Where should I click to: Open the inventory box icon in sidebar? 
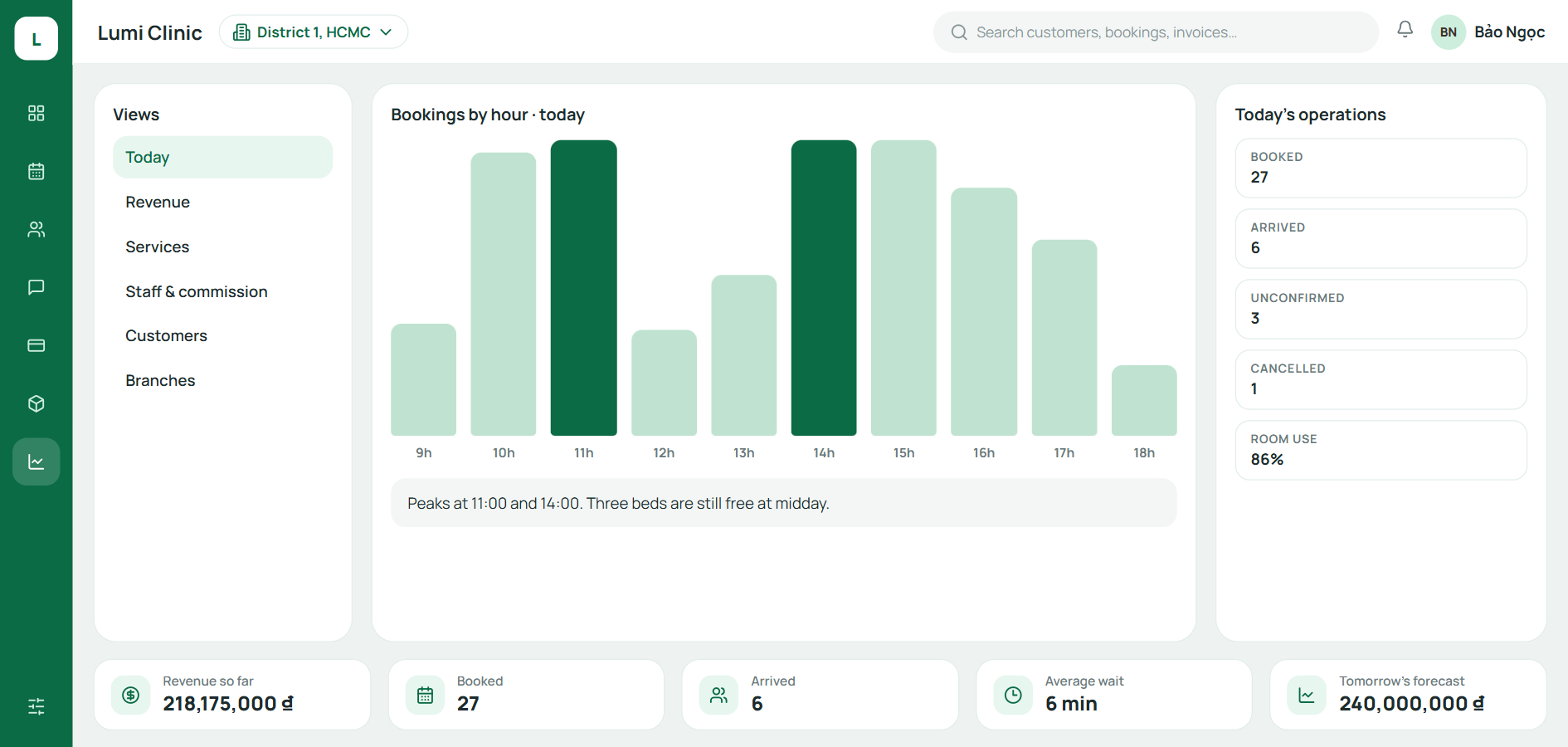click(36, 403)
